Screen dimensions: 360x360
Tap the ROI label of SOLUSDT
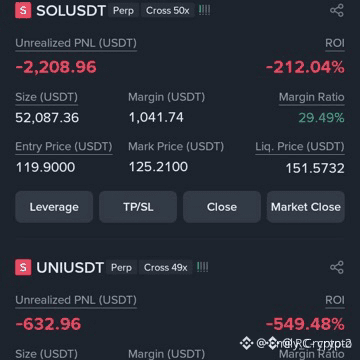pyautogui.click(x=335, y=44)
